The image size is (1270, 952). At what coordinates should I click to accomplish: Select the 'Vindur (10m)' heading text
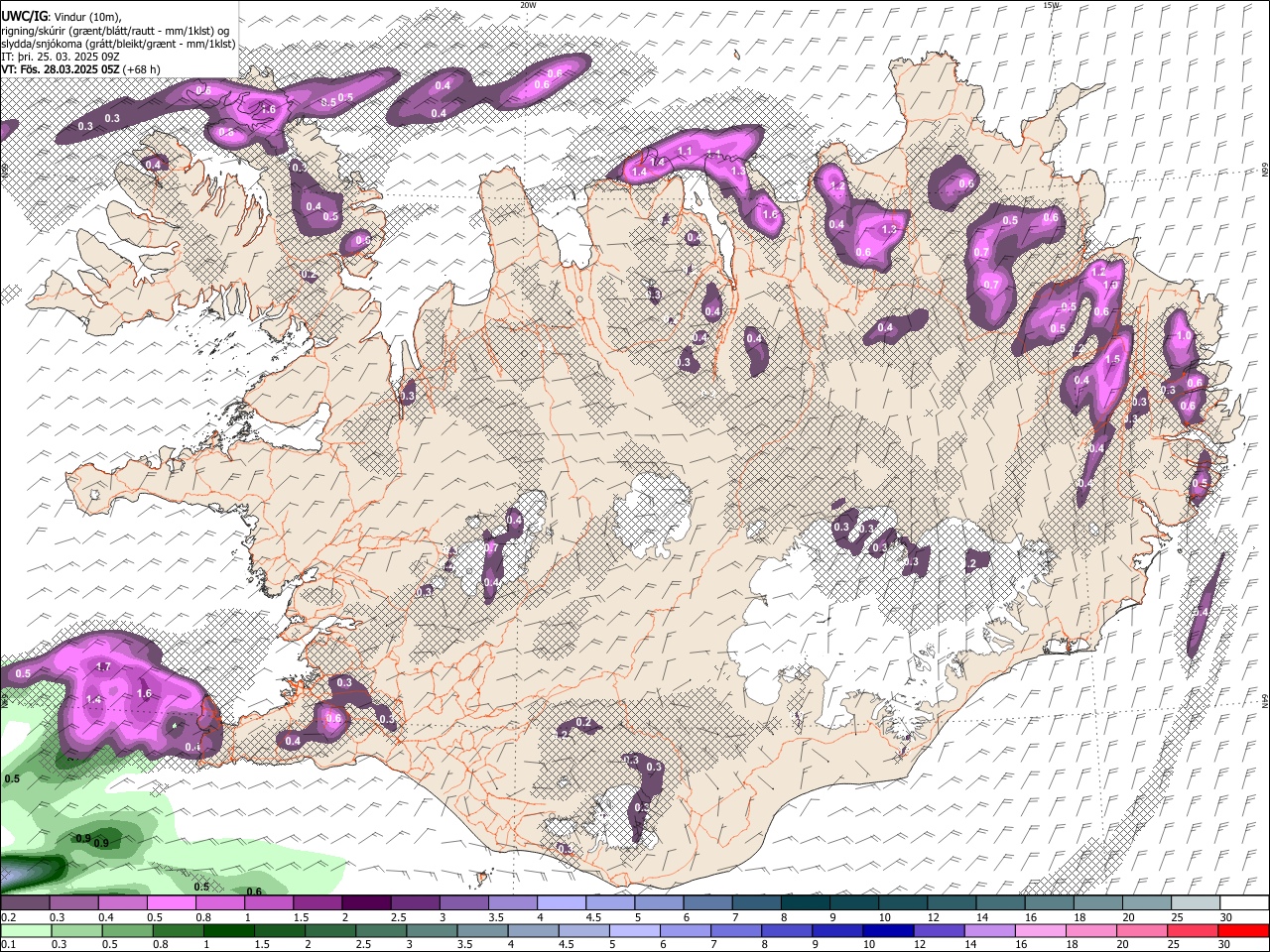[x=86, y=17]
